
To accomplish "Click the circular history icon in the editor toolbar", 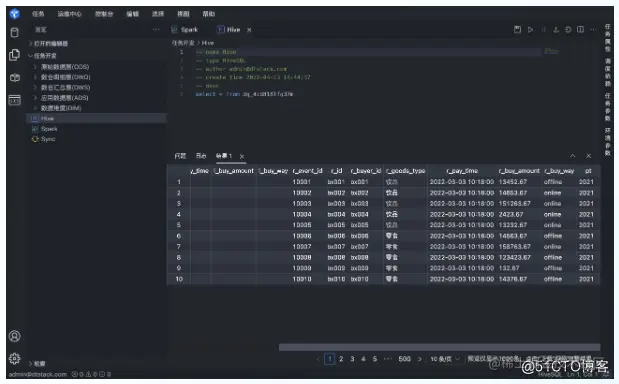I will (568, 30).
